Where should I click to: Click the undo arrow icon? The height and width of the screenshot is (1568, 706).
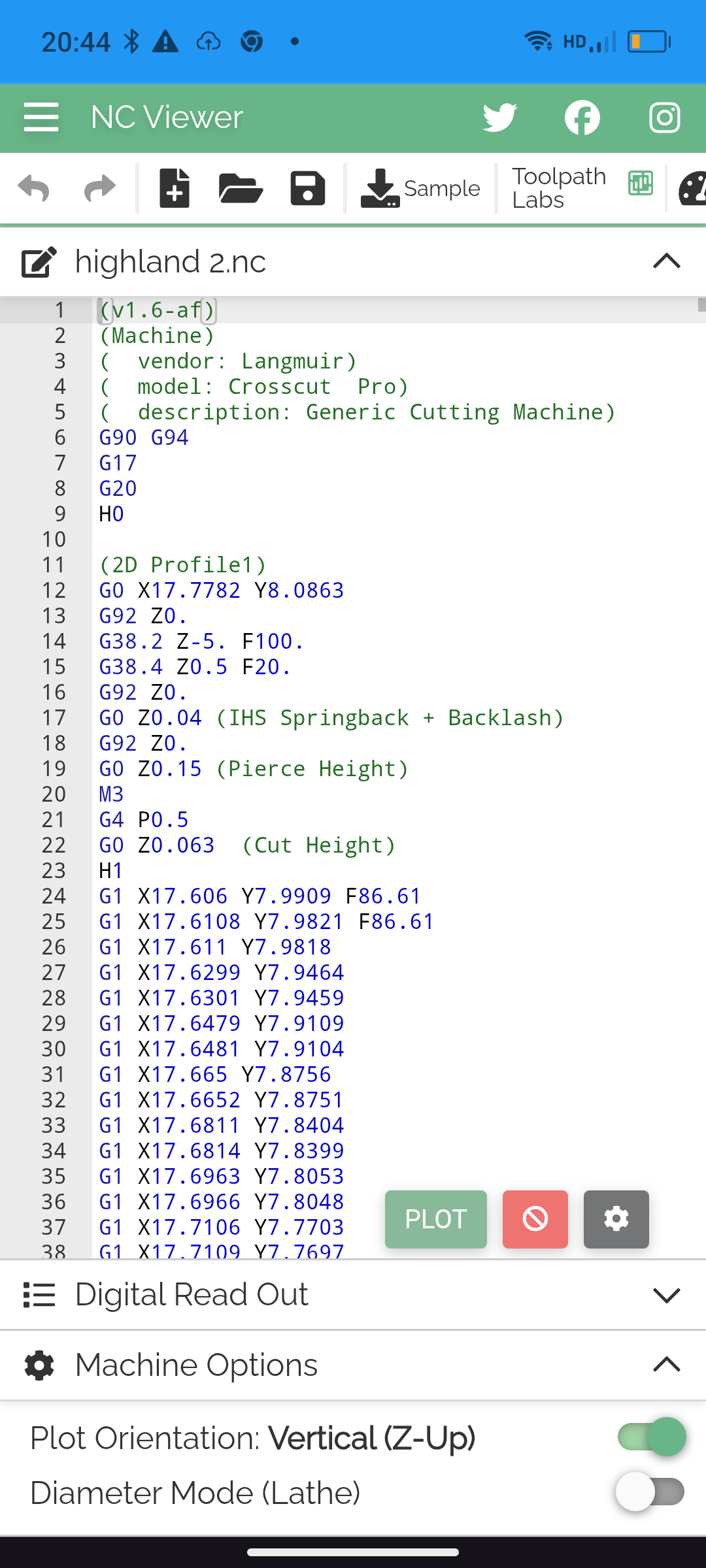pyautogui.click(x=34, y=189)
